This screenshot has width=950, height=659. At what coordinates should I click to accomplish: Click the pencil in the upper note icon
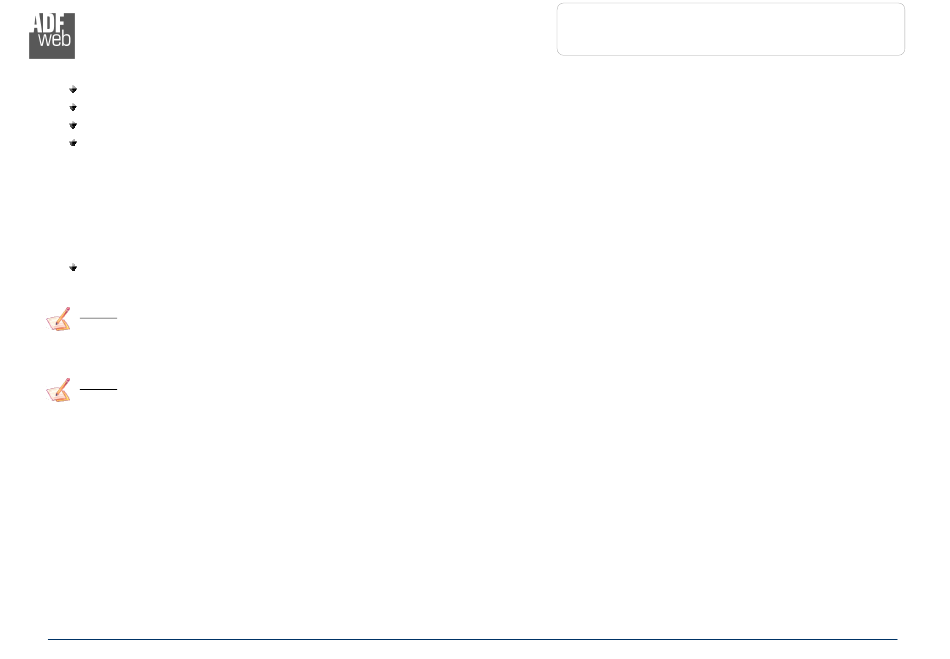[63, 315]
